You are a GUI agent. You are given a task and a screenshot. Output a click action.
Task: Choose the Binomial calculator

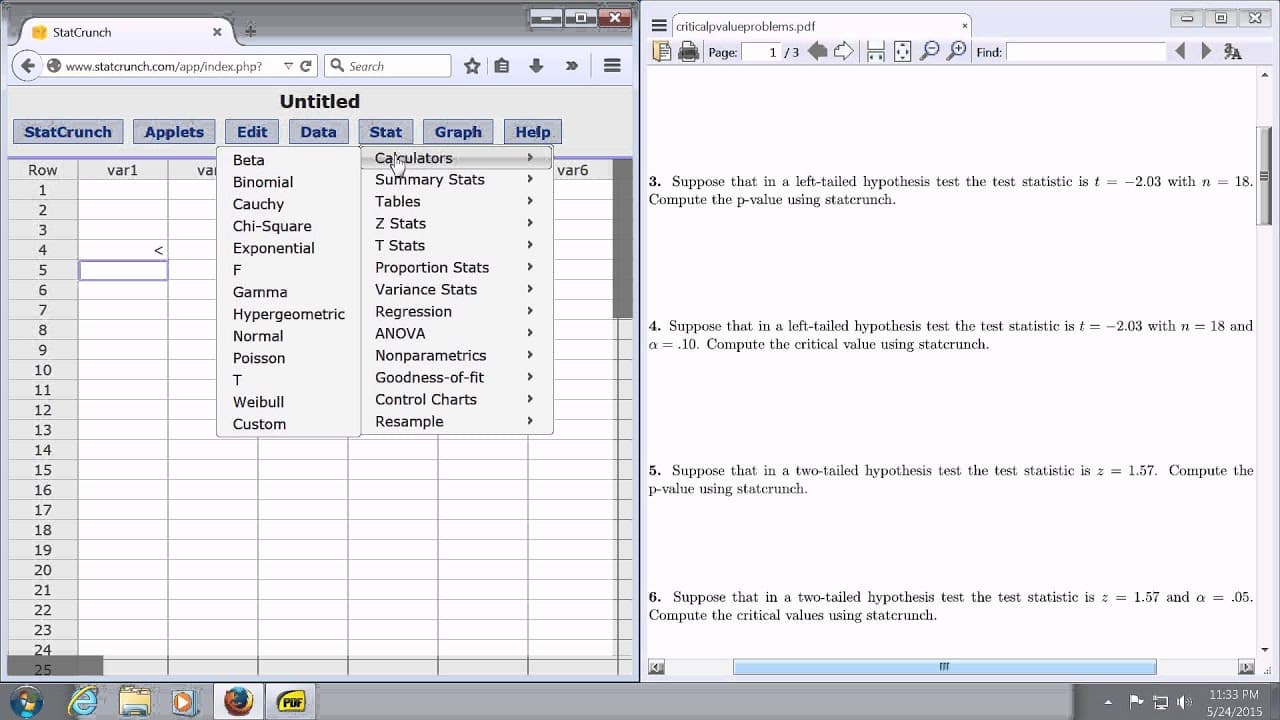click(x=288, y=182)
